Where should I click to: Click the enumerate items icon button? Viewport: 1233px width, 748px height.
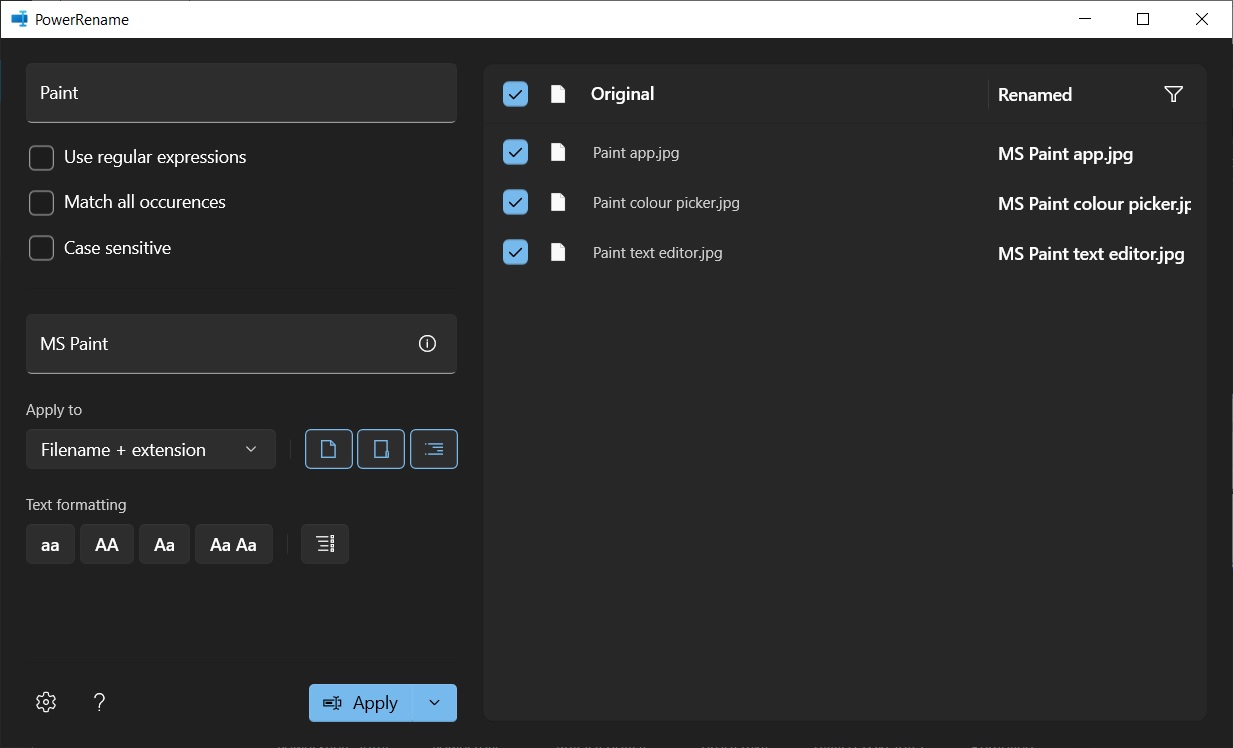[325, 544]
